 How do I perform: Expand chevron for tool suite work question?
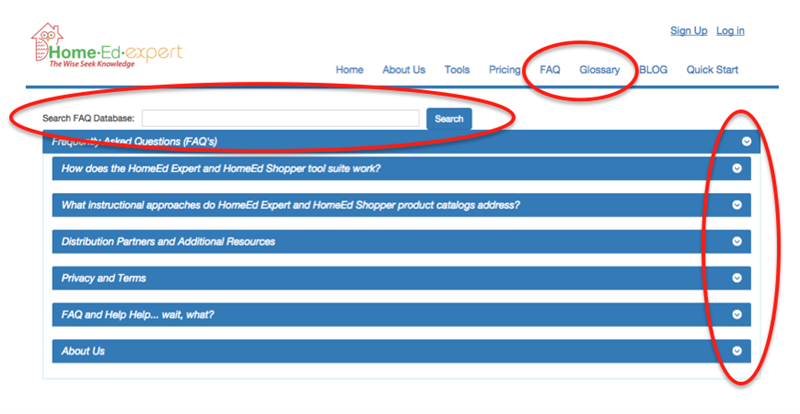tap(737, 168)
